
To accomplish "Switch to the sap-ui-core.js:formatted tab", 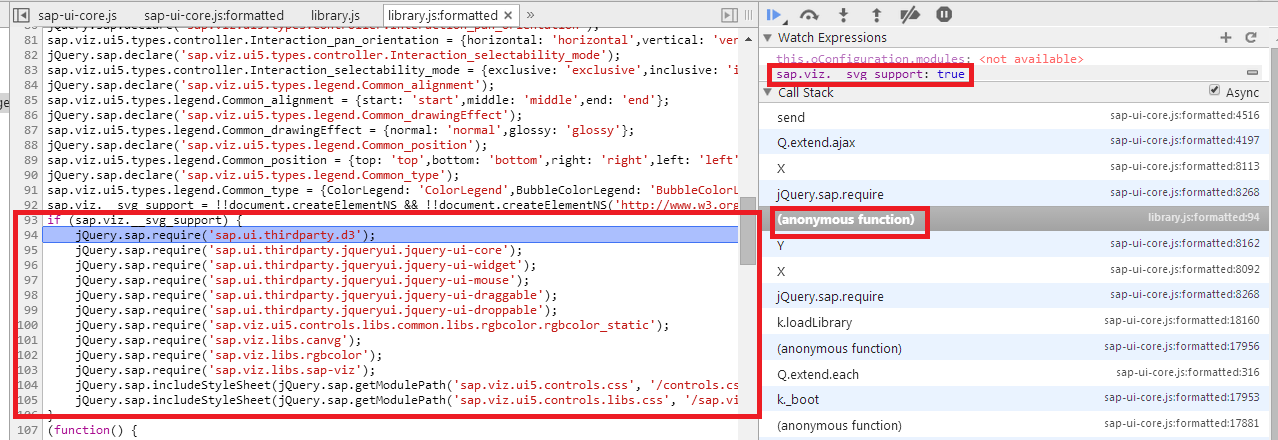I will pyautogui.click(x=213, y=16).
